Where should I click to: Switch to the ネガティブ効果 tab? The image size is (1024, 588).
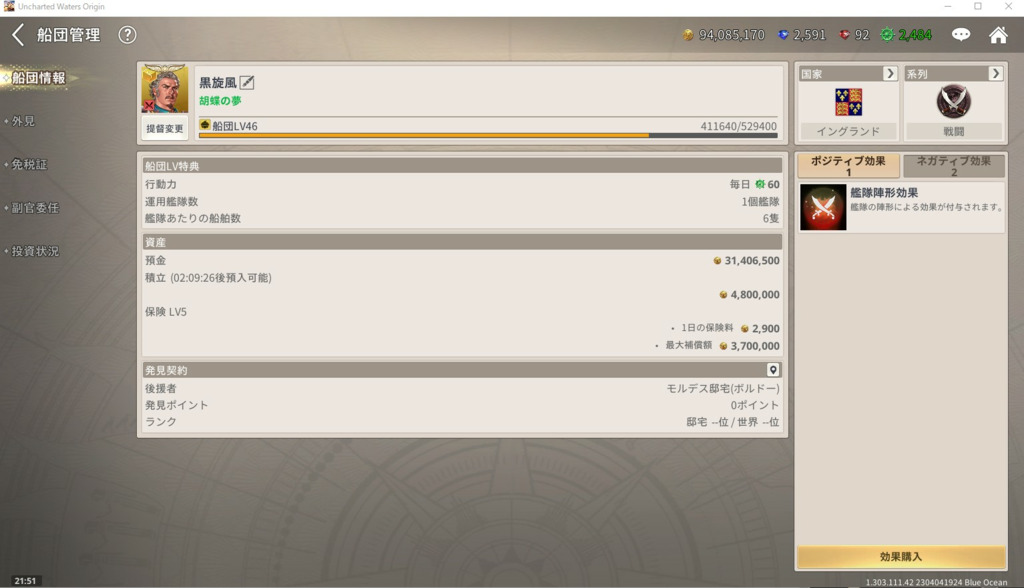[953, 166]
